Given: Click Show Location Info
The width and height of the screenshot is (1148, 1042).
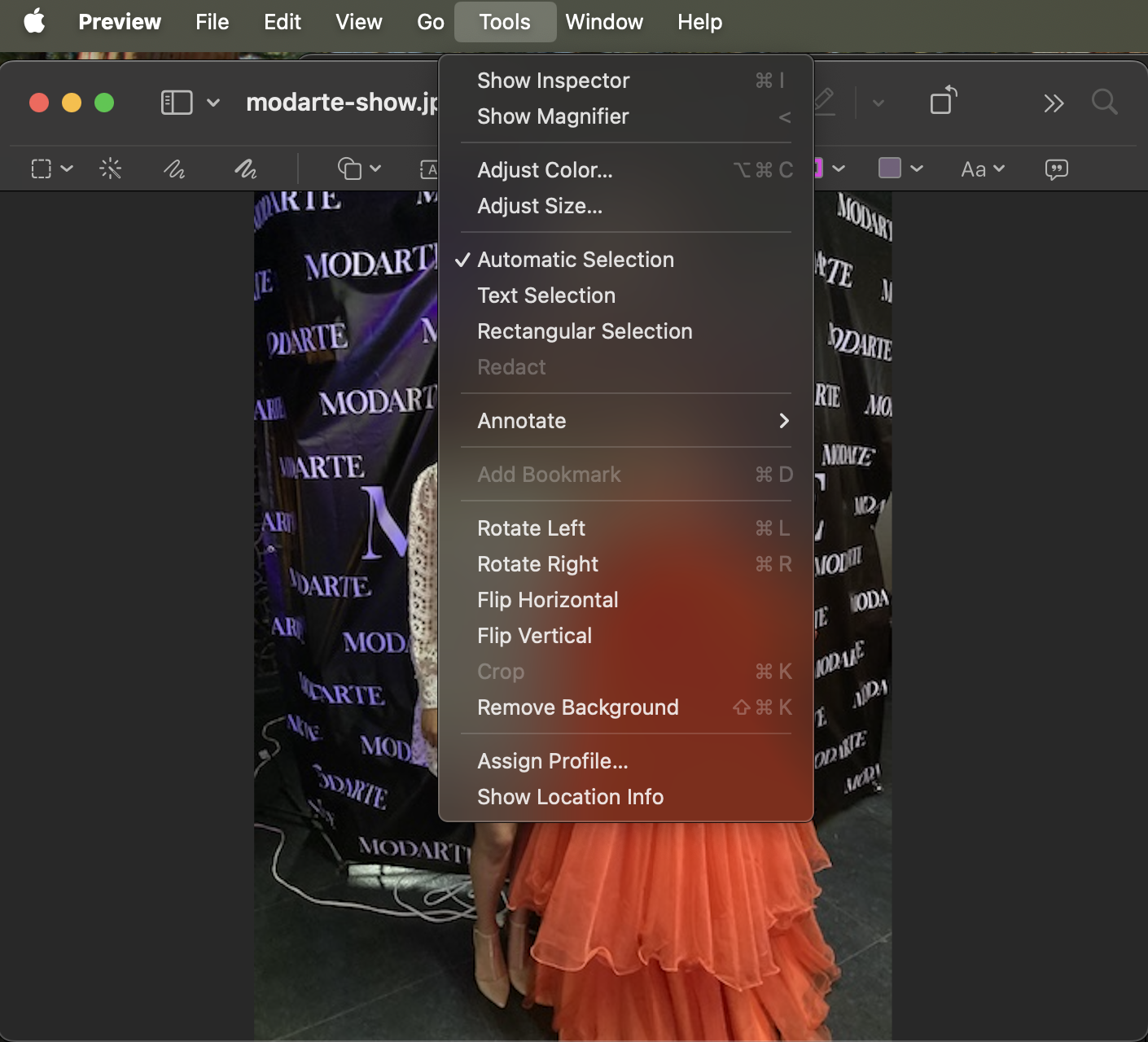Looking at the screenshot, I should click(x=570, y=797).
